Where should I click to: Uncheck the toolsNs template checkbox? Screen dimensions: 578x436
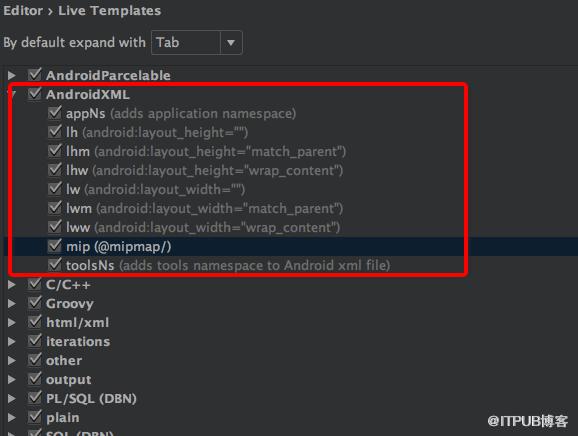(x=55, y=265)
